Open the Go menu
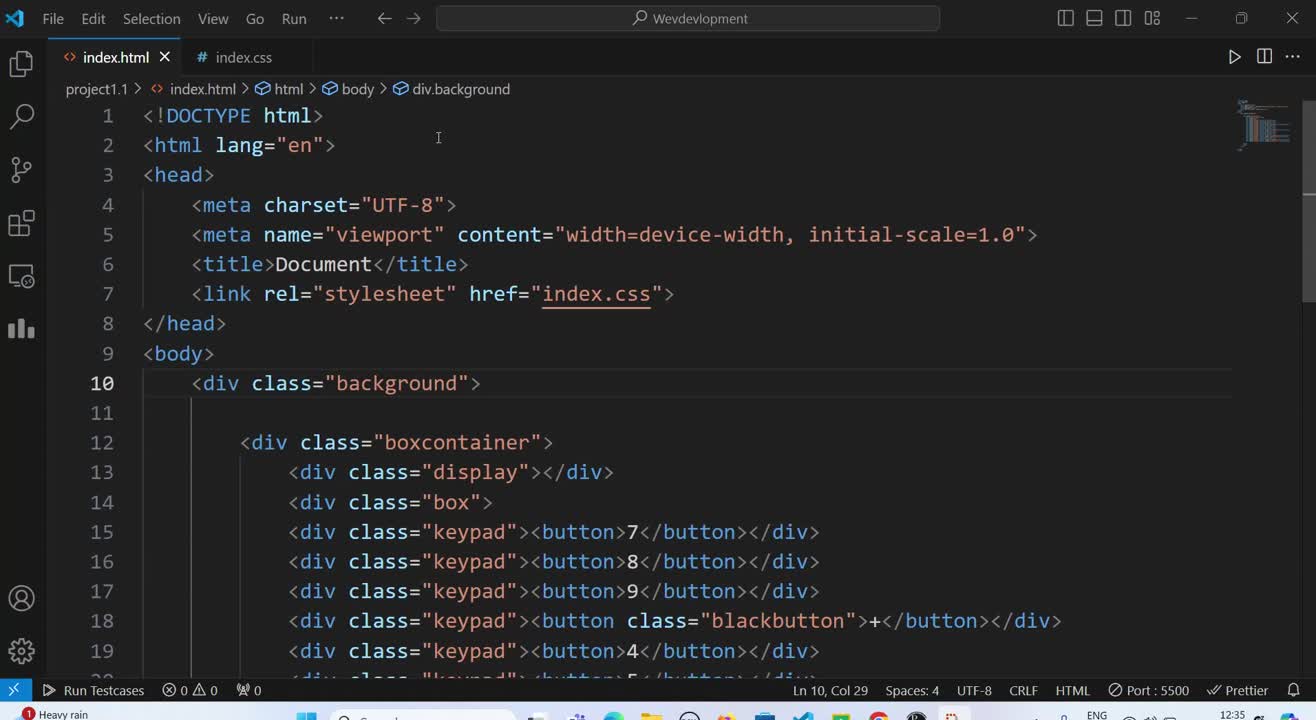Screen dimensions: 1316x720 point(255,18)
